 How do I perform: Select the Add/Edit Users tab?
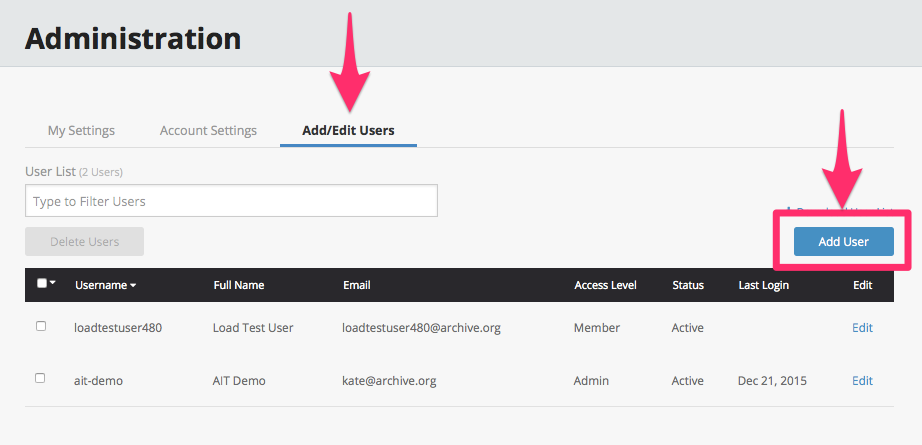click(x=348, y=130)
